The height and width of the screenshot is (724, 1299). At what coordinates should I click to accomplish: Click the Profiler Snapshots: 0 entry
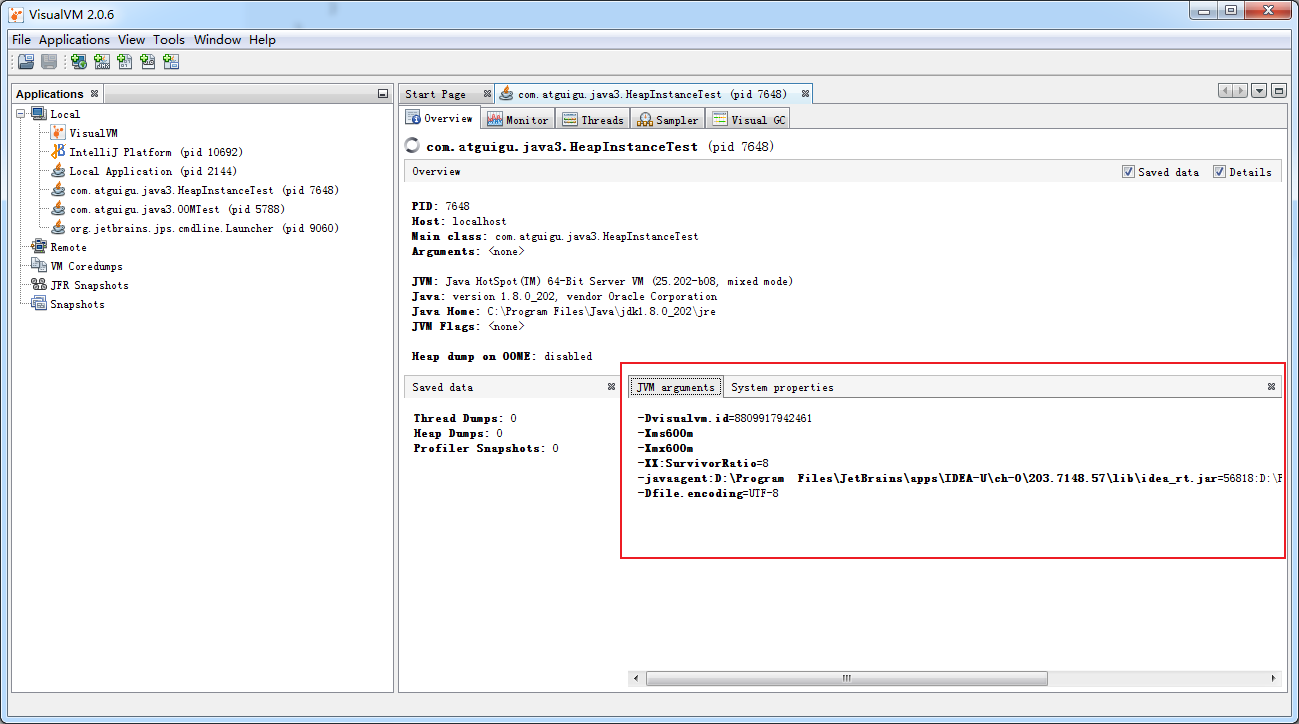[x=486, y=448]
